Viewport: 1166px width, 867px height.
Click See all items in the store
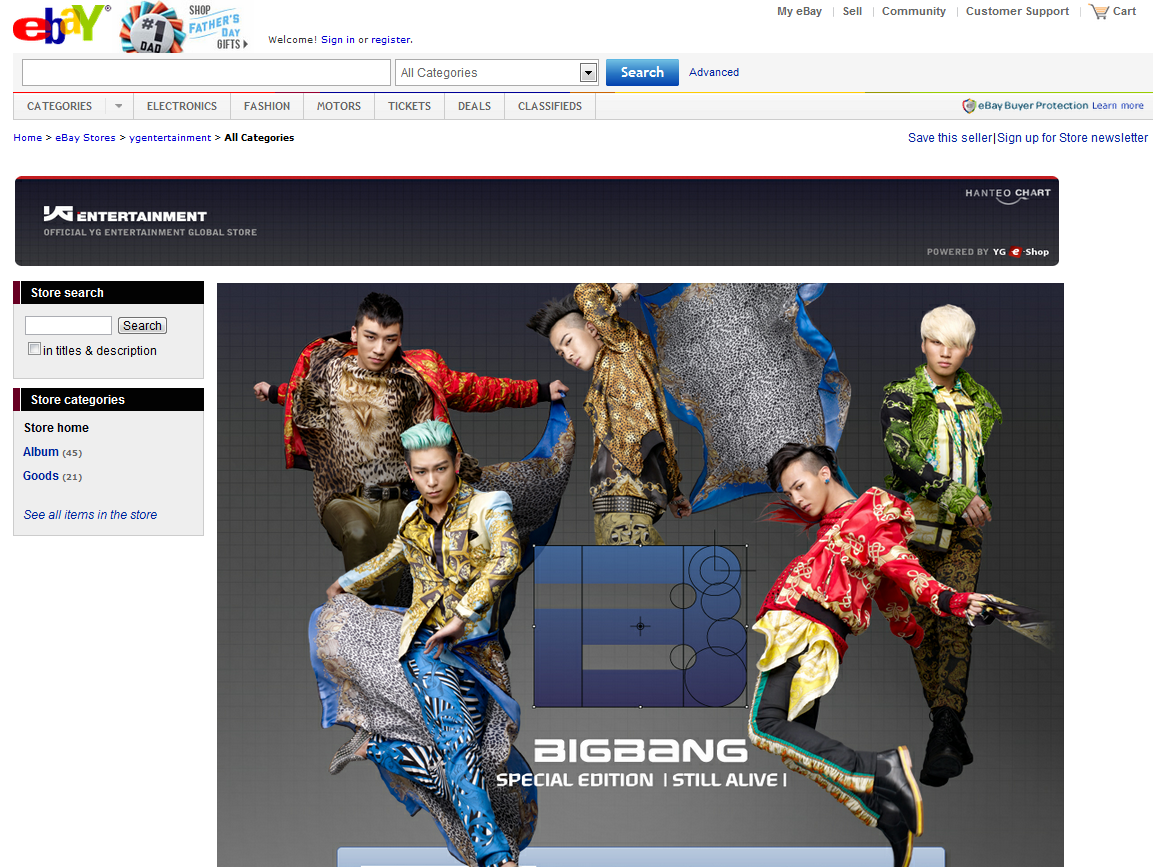pyautogui.click(x=90, y=515)
